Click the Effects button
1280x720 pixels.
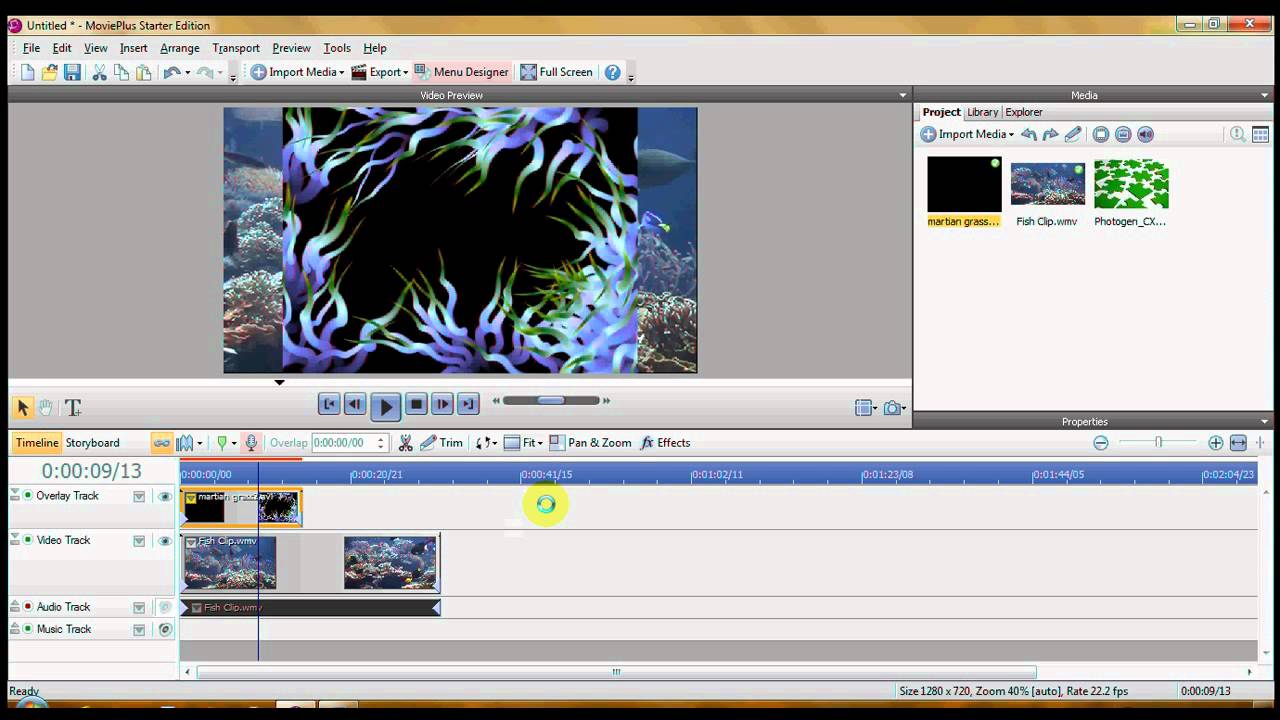click(665, 443)
